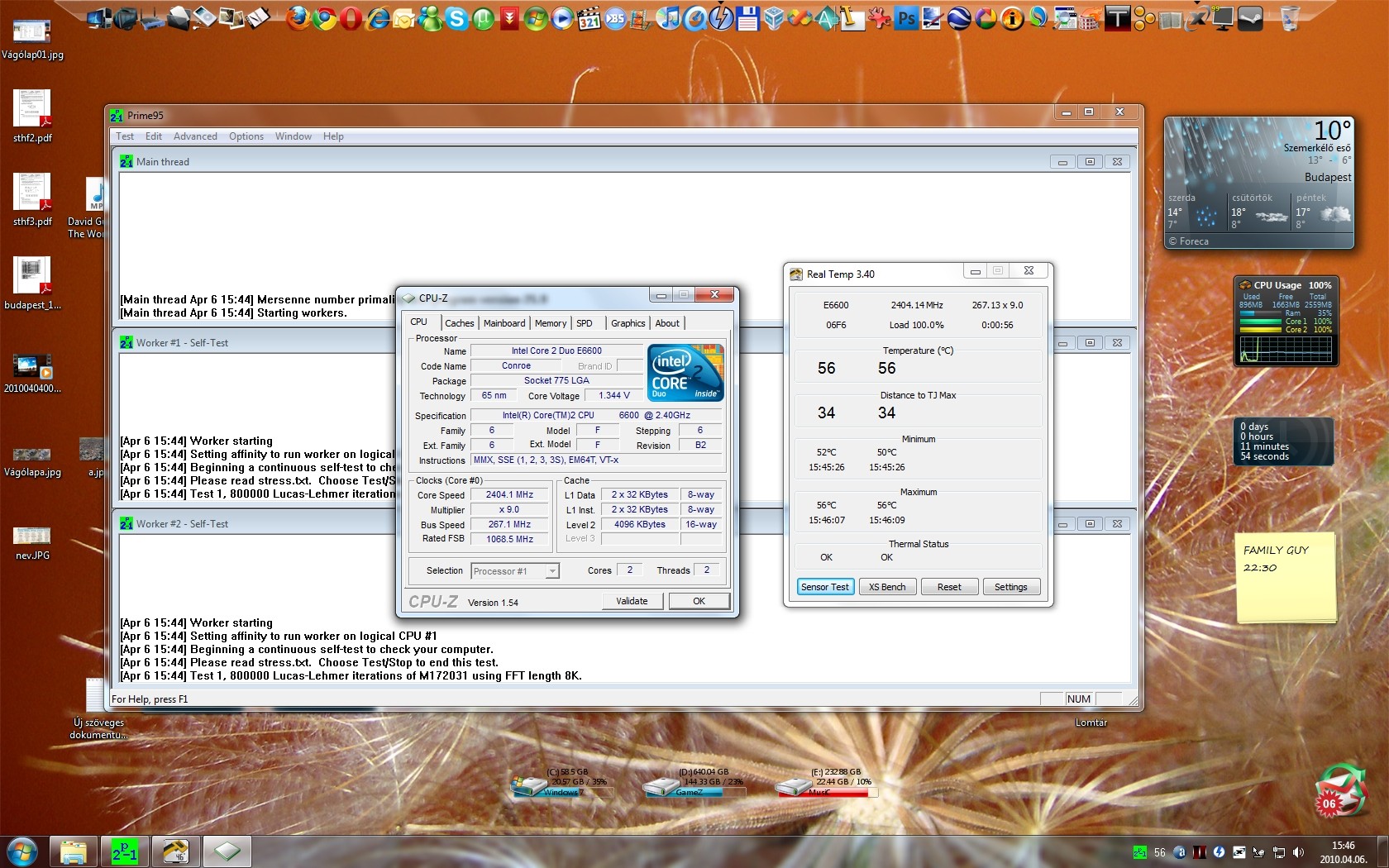This screenshot has width=1389, height=868.
Task: Launch VirtualBox from the dock
Action: pyautogui.click(x=774, y=17)
